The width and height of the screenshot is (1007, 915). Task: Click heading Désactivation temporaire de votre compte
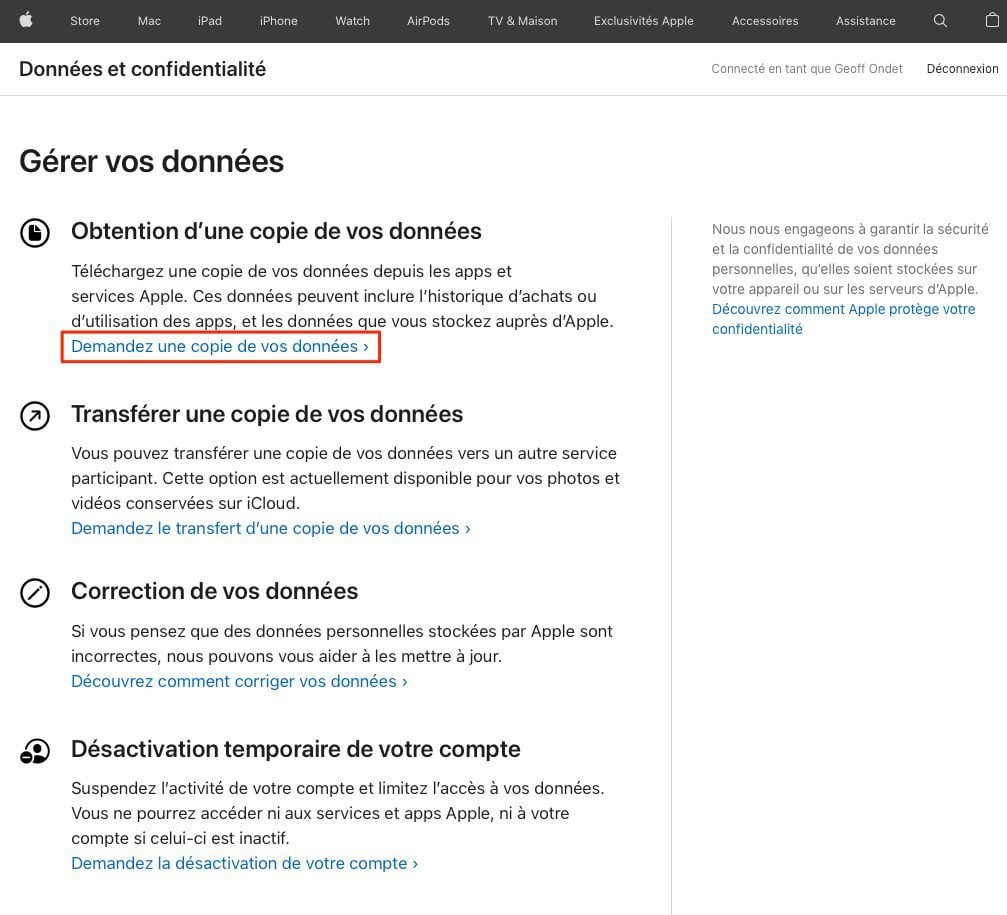(x=295, y=749)
